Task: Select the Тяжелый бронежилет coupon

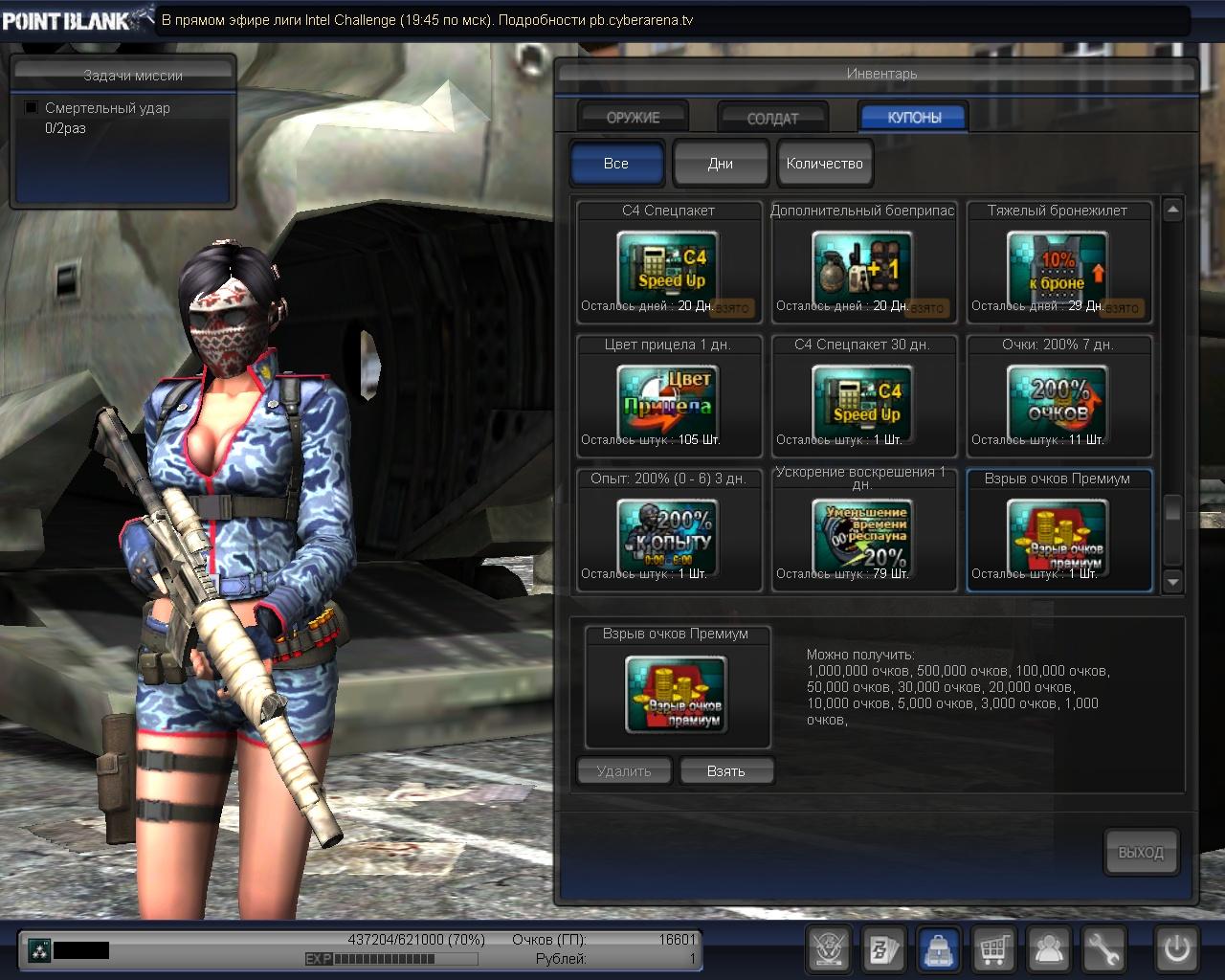Action: (x=1058, y=262)
